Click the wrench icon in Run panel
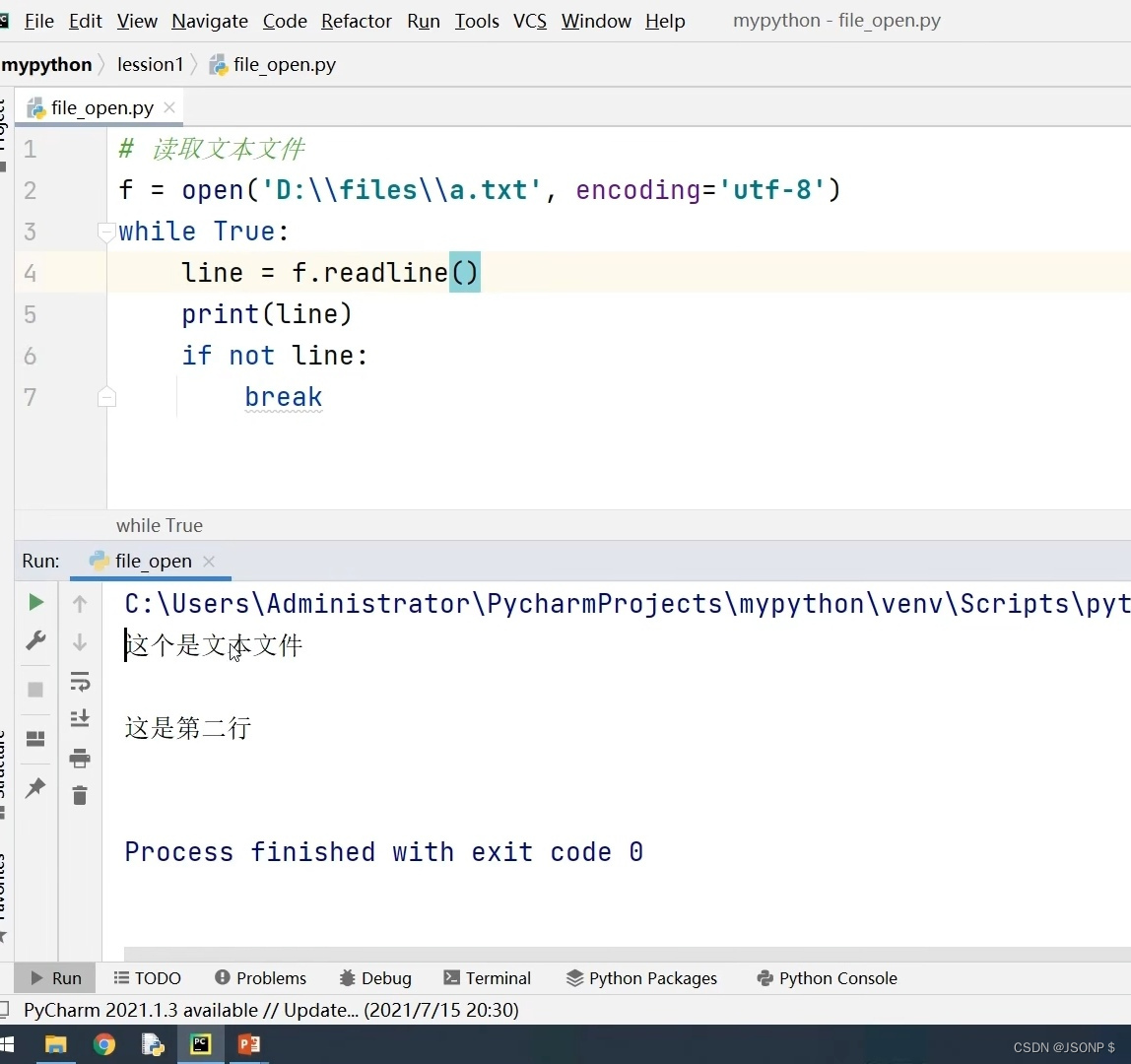1131x1064 pixels. (x=36, y=641)
